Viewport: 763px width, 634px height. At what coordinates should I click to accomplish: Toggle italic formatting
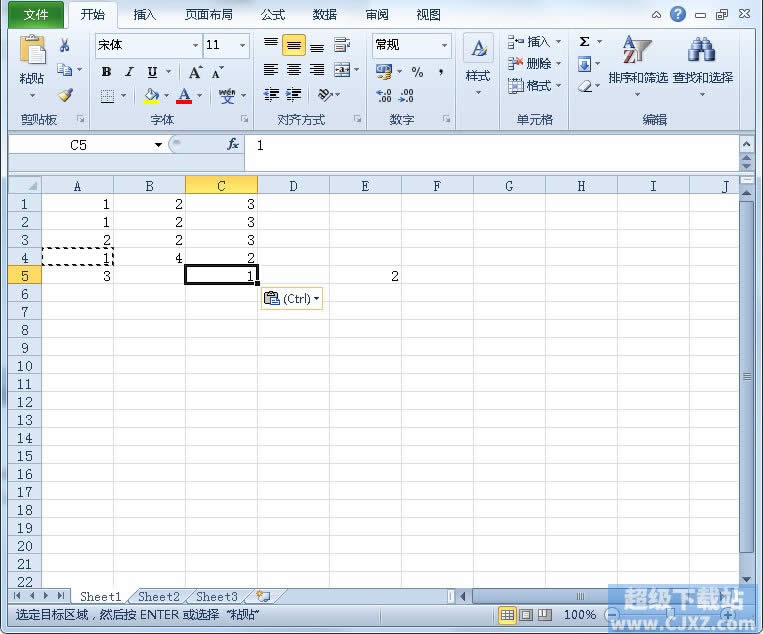(129, 72)
